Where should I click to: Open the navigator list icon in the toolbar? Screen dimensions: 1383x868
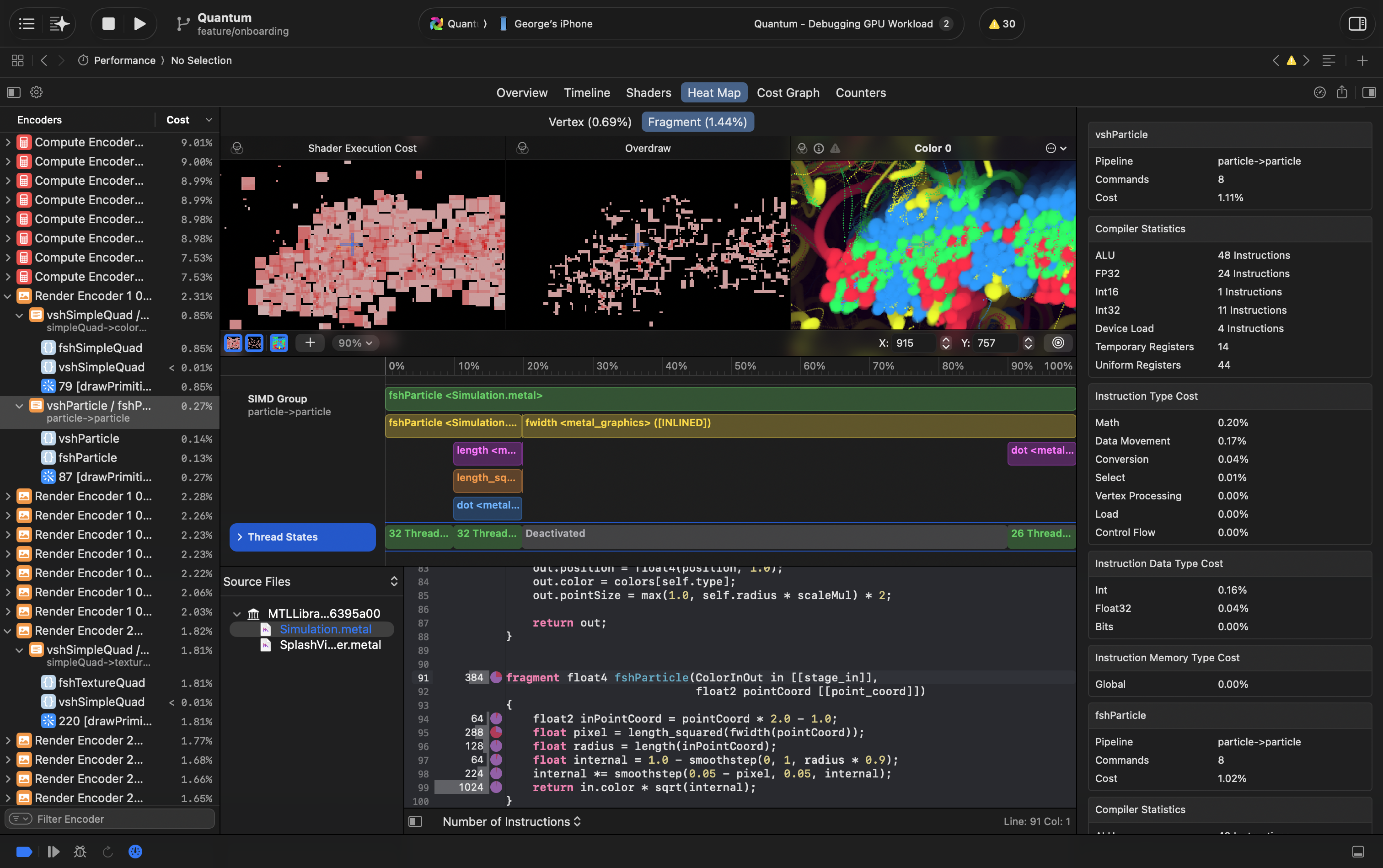(x=27, y=23)
